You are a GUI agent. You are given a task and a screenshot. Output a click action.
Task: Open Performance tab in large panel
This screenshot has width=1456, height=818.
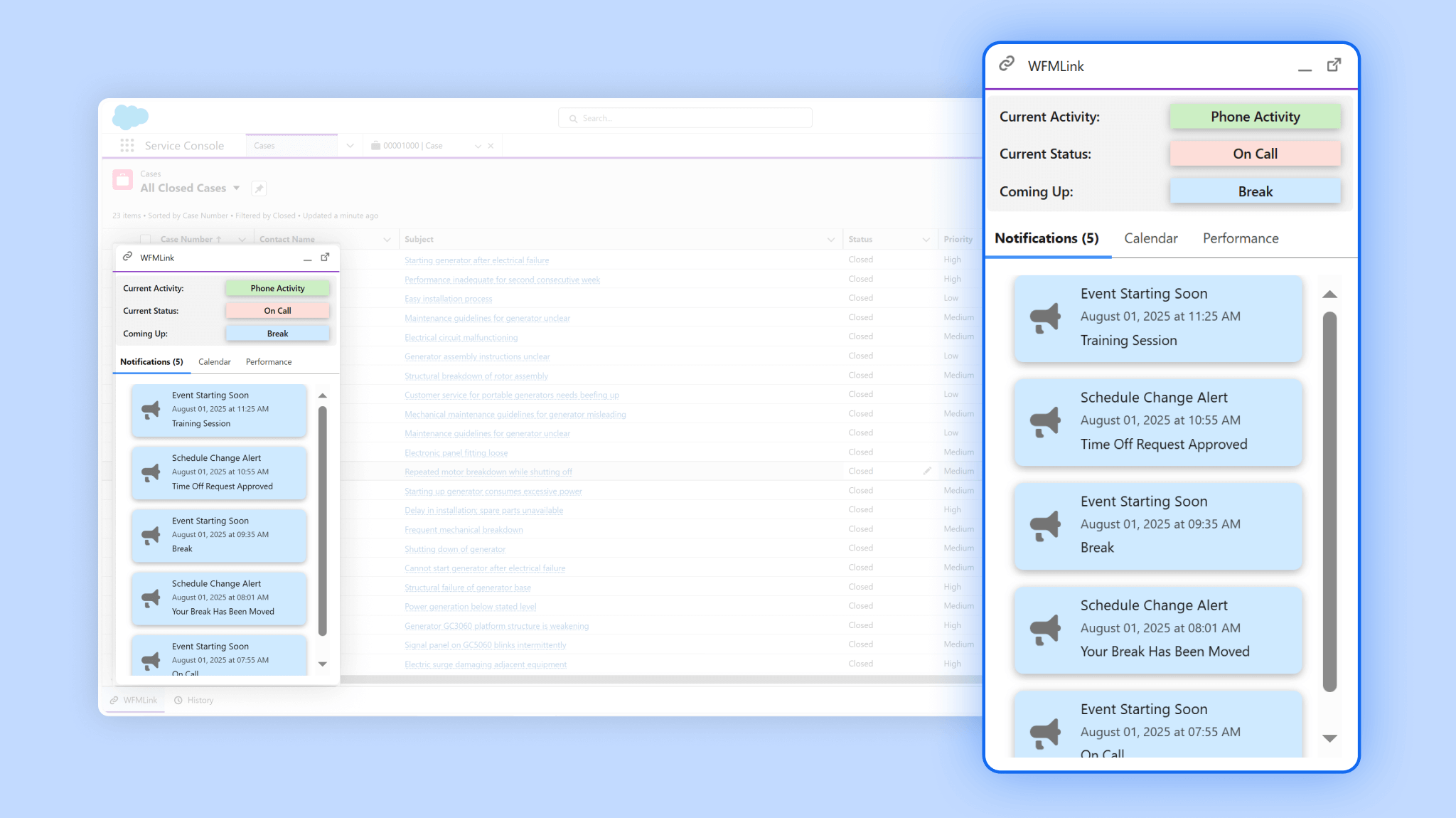(x=1240, y=238)
